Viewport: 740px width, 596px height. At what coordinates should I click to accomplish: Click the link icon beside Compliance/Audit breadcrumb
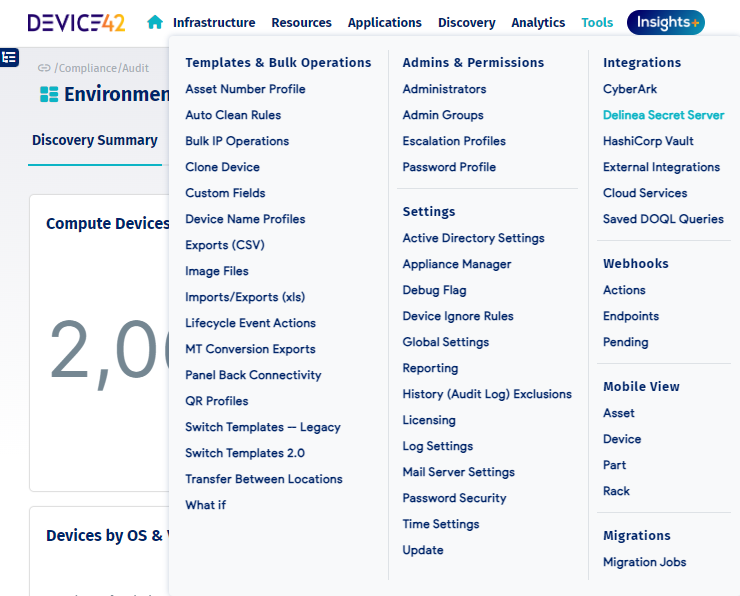point(44,68)
